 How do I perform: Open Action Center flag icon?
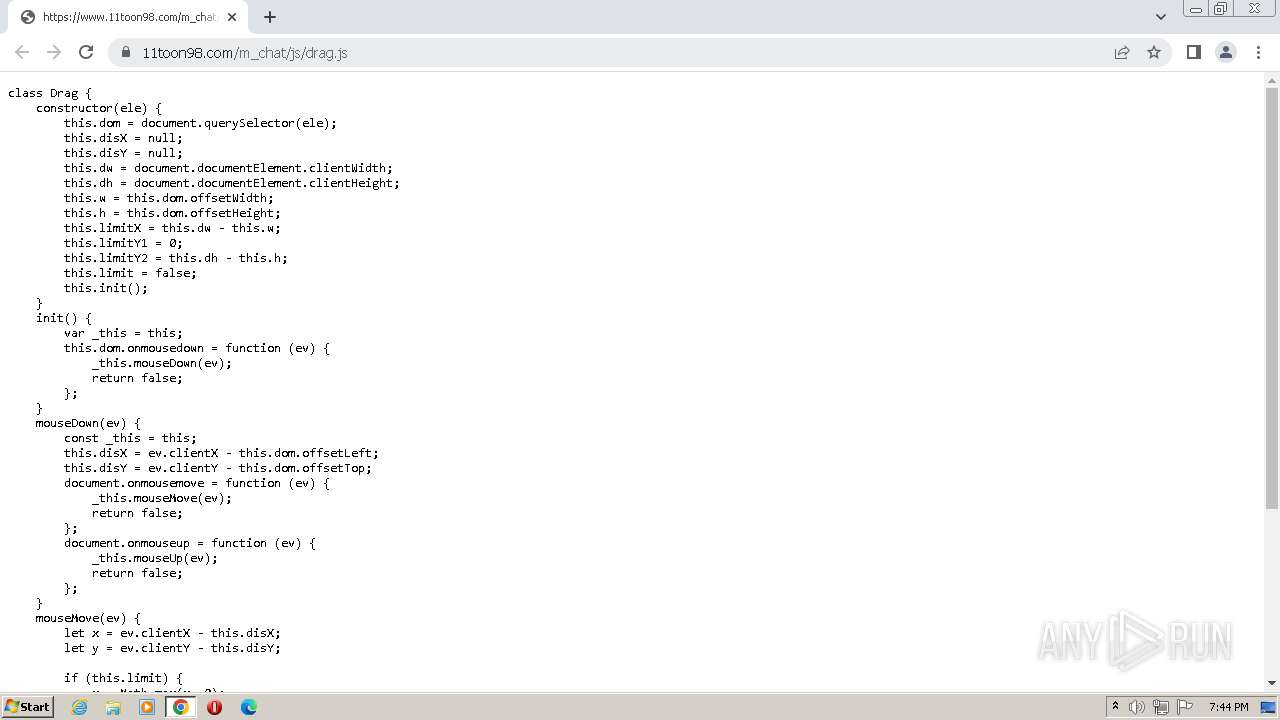(x=1185, y=707)
